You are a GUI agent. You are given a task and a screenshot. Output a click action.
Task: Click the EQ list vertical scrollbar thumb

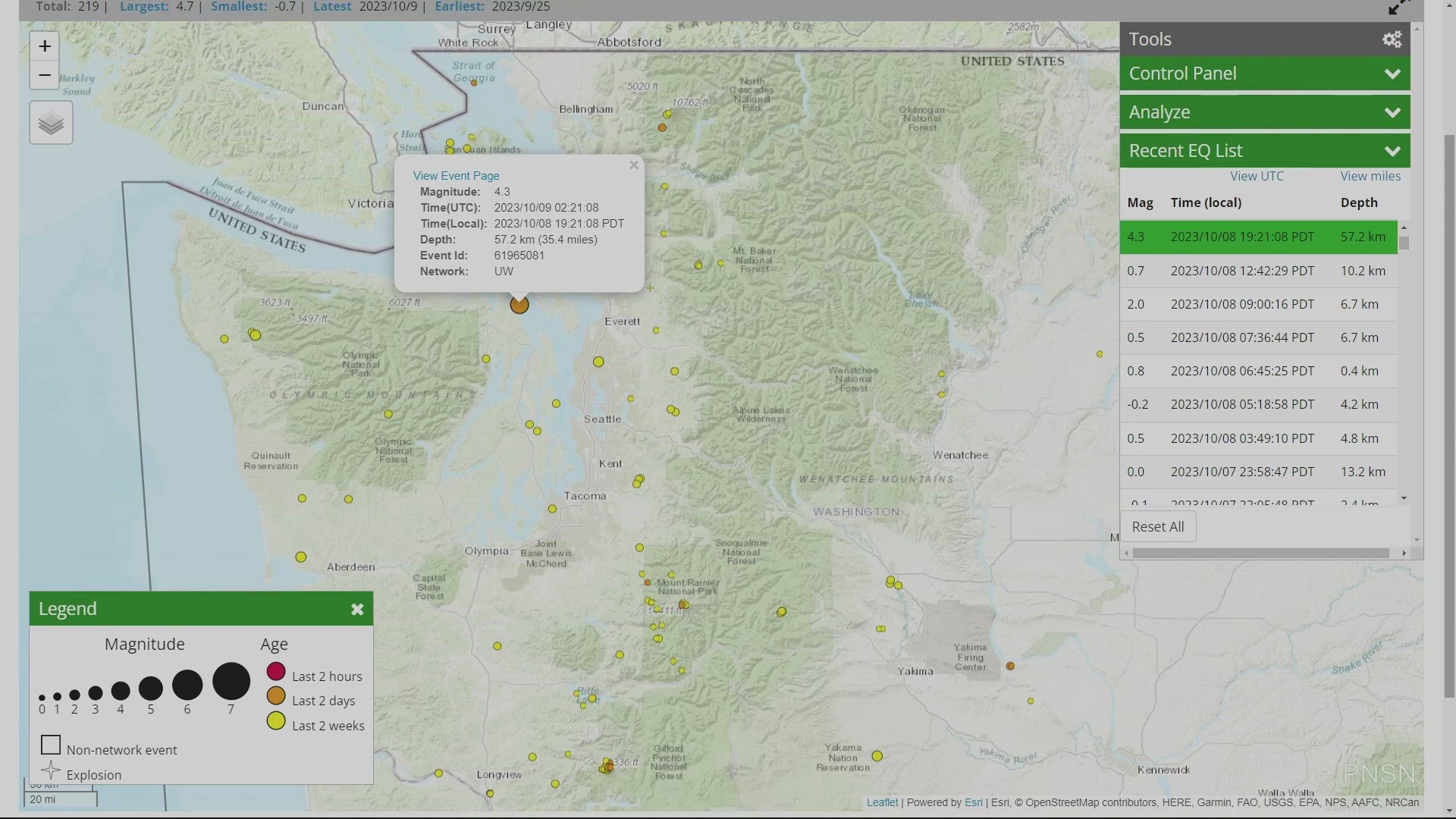[x=1404, y=243]
